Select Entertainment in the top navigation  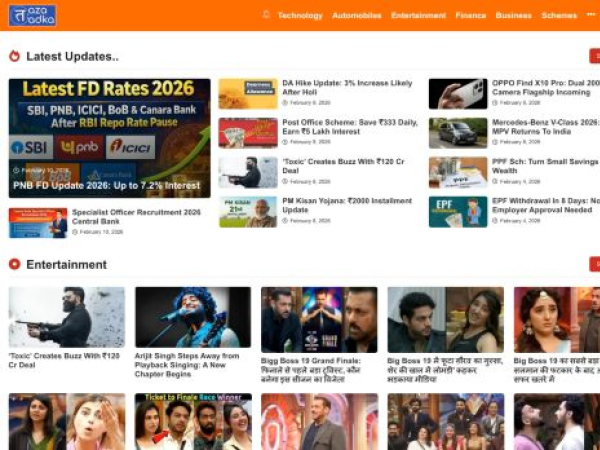[x=418, y=16]
